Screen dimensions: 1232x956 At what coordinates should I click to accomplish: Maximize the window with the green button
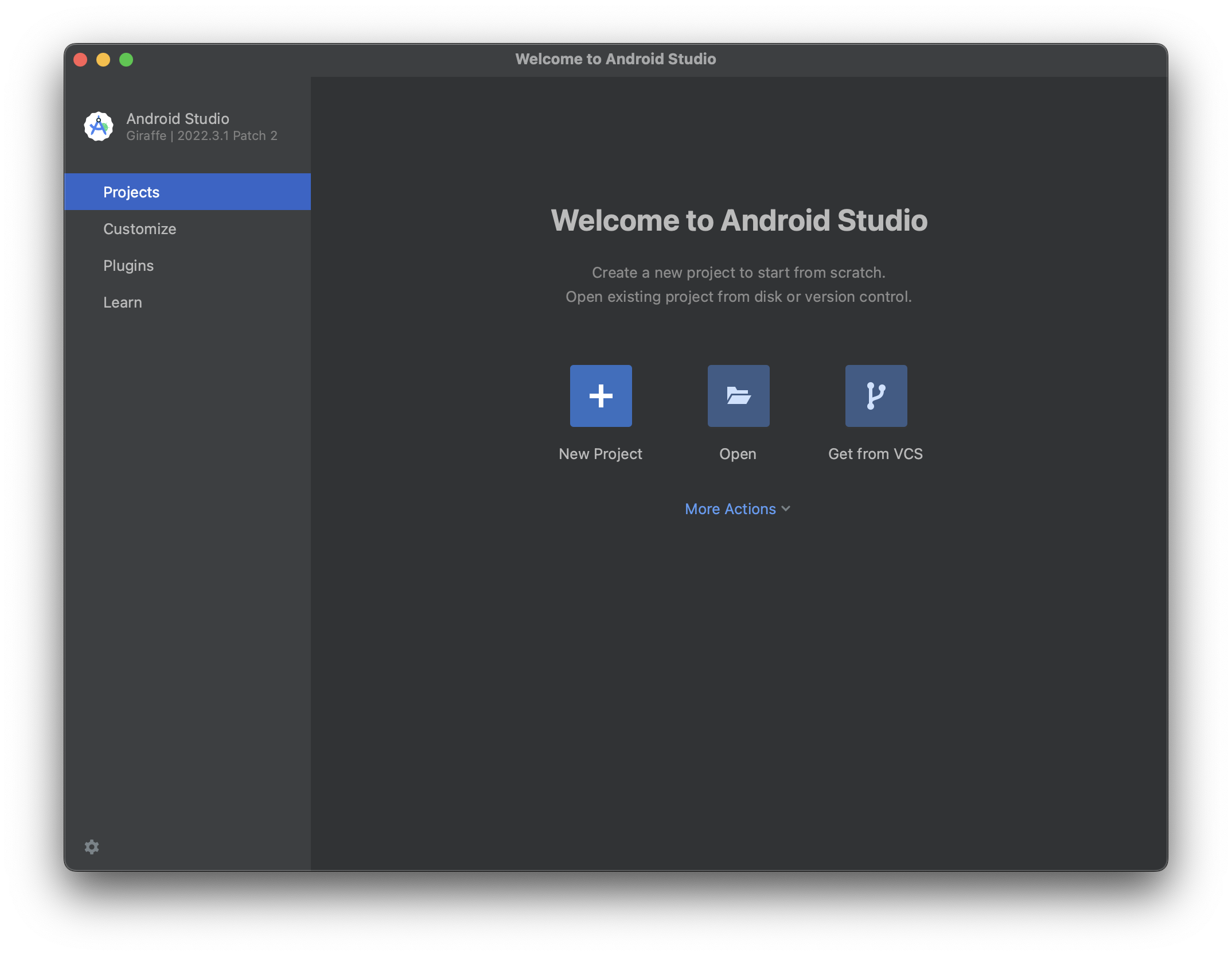tap(126, 60)
